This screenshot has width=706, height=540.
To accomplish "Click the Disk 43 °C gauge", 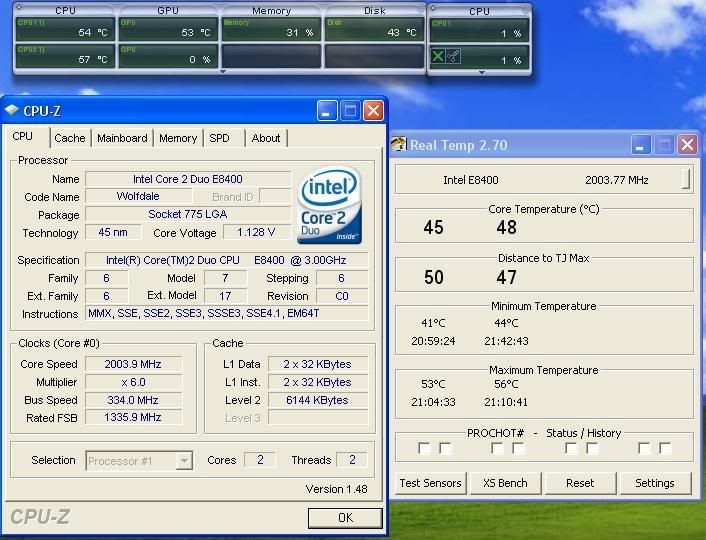I will (x=374, y=29).
